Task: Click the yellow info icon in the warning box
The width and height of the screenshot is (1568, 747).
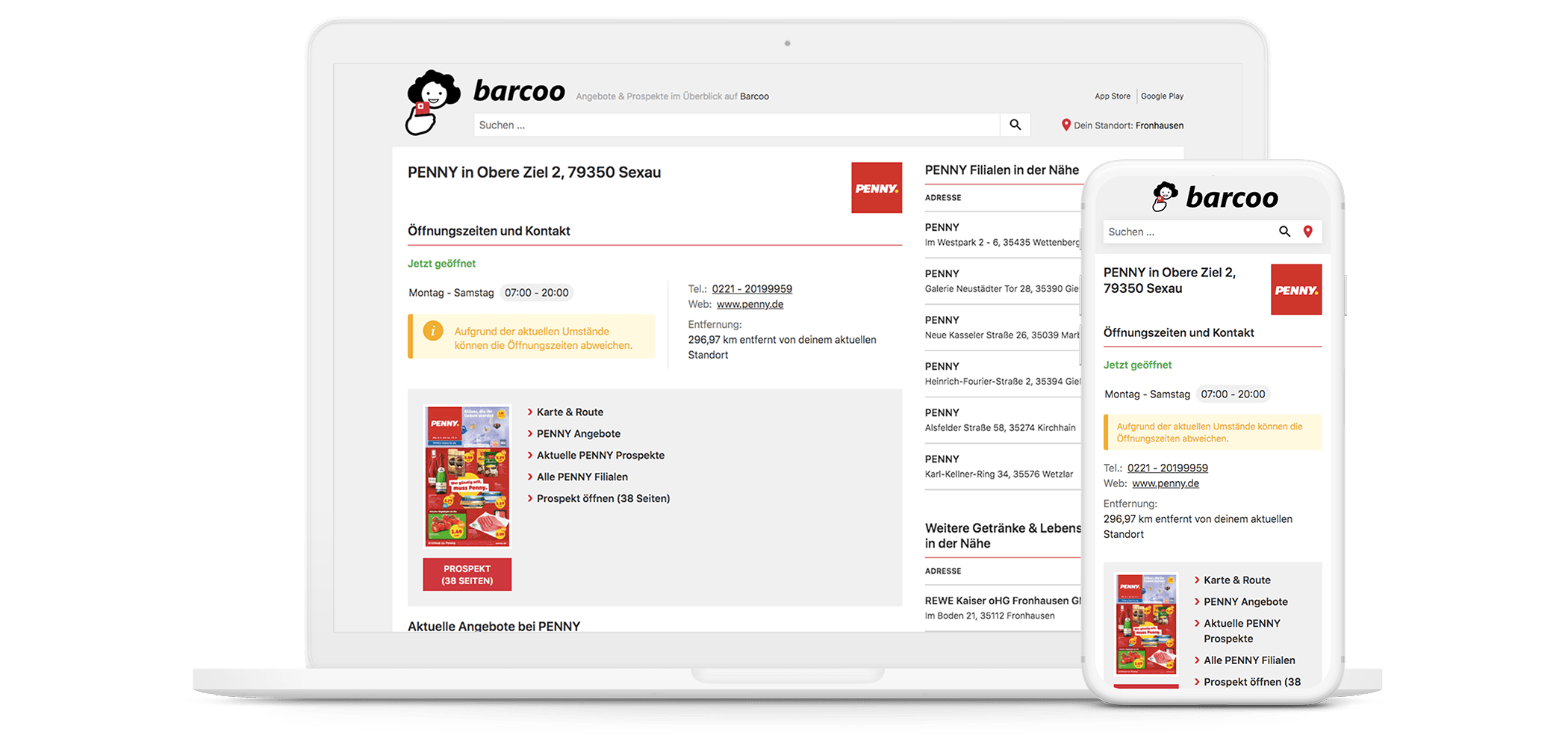Action: tap(433, 331)
